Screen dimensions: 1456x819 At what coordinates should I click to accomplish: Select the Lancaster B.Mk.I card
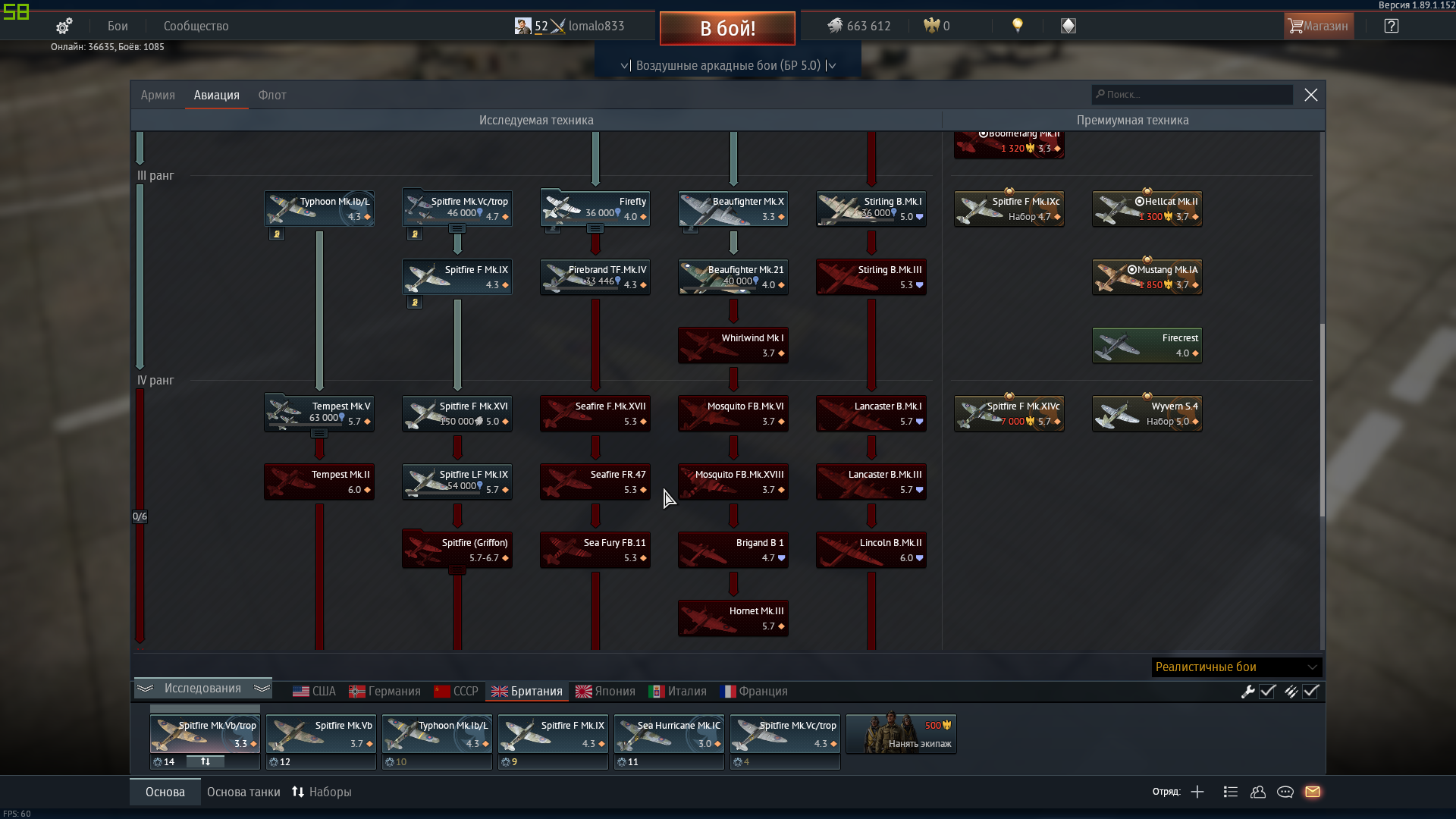point(871,413)
